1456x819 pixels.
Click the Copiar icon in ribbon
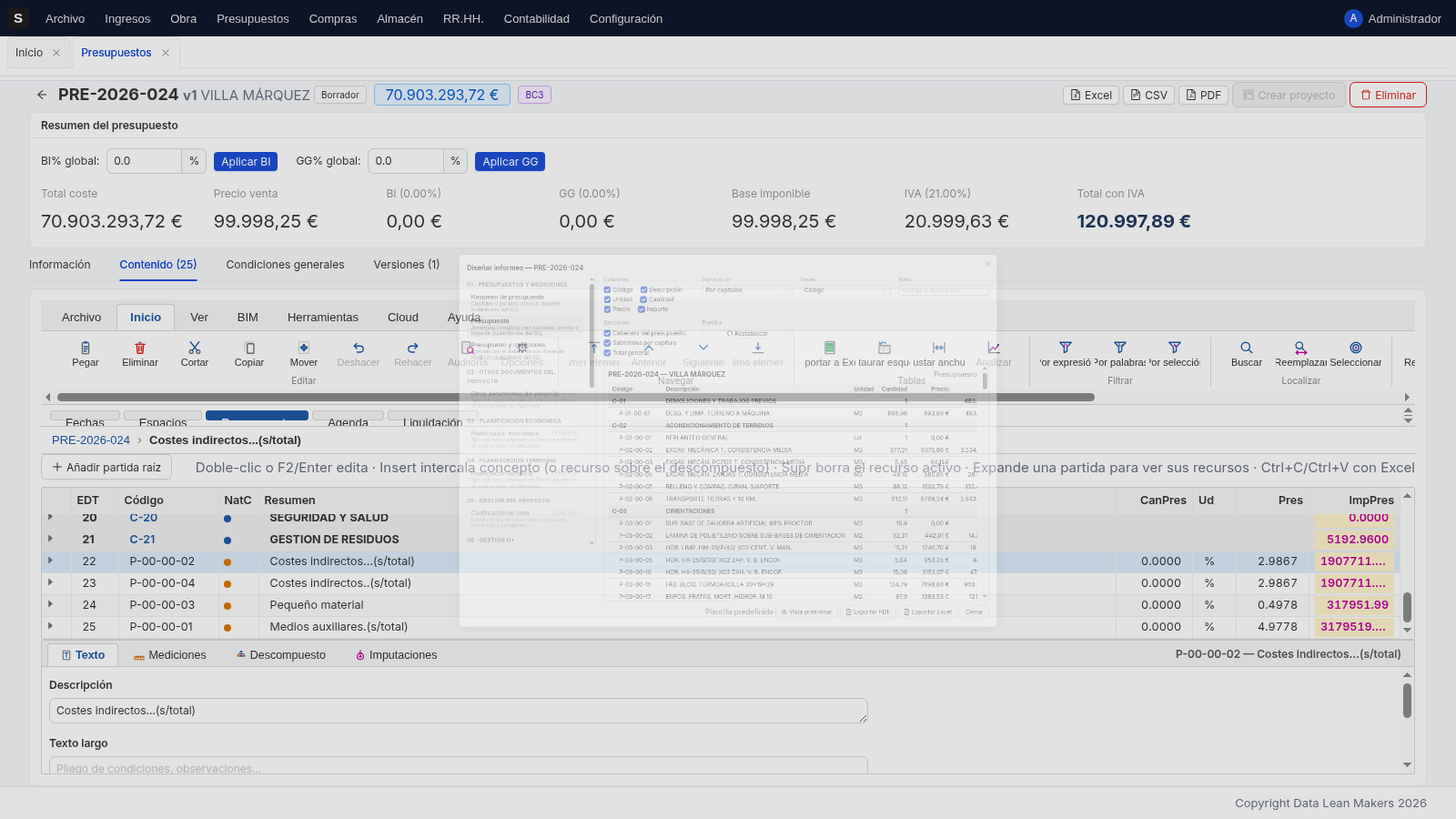tap(249, 348)
